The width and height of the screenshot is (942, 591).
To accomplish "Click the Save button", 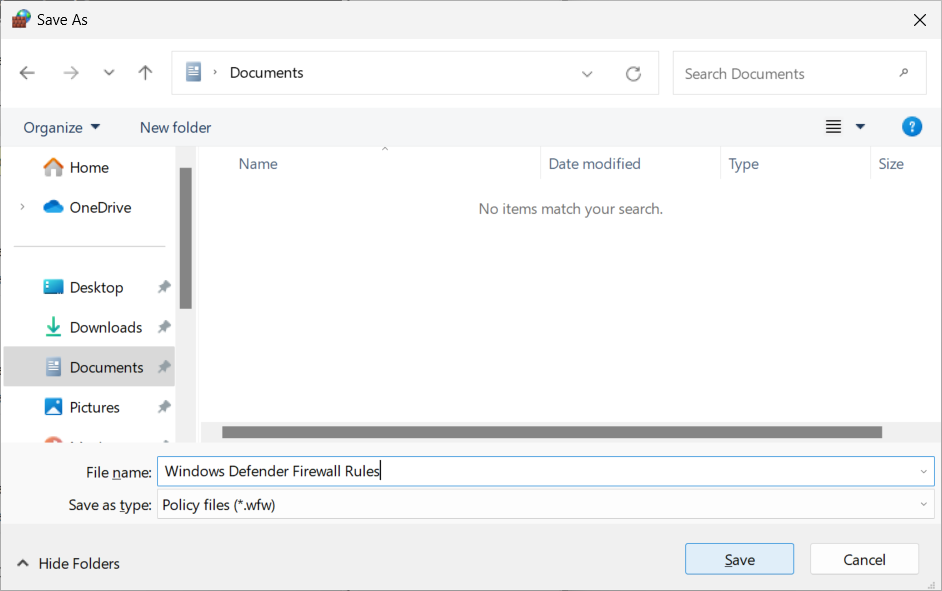I will click(739, 559).
